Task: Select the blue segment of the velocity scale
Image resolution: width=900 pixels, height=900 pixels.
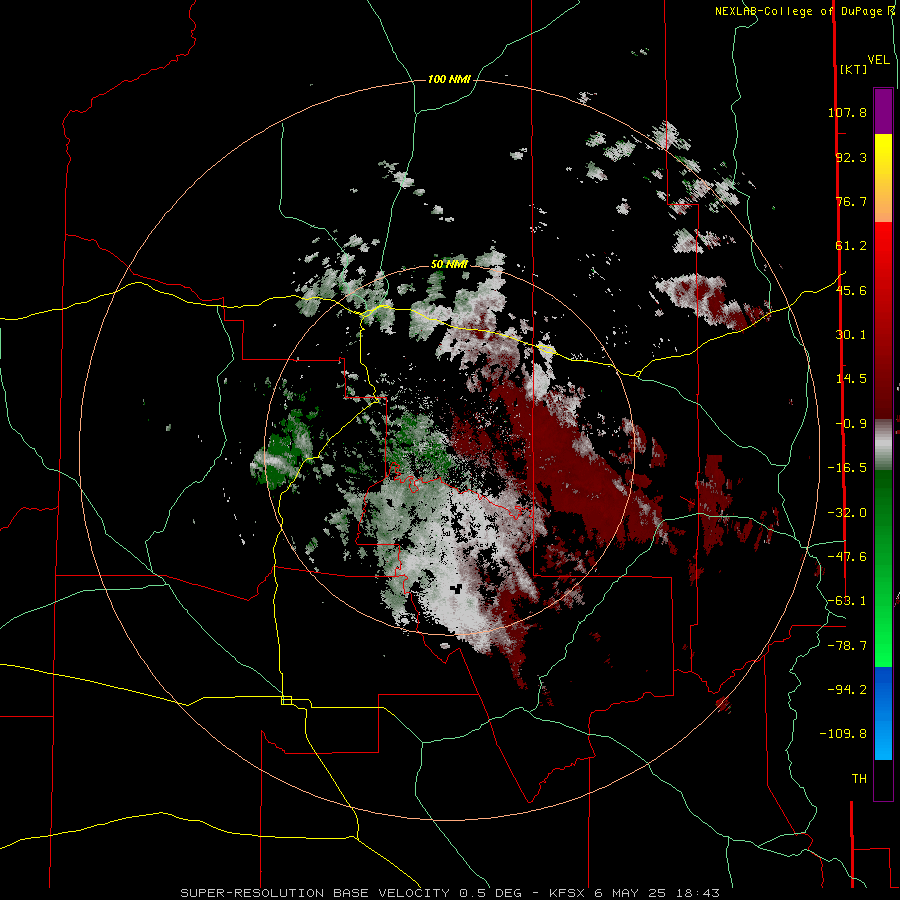Action: pos(883,713)
